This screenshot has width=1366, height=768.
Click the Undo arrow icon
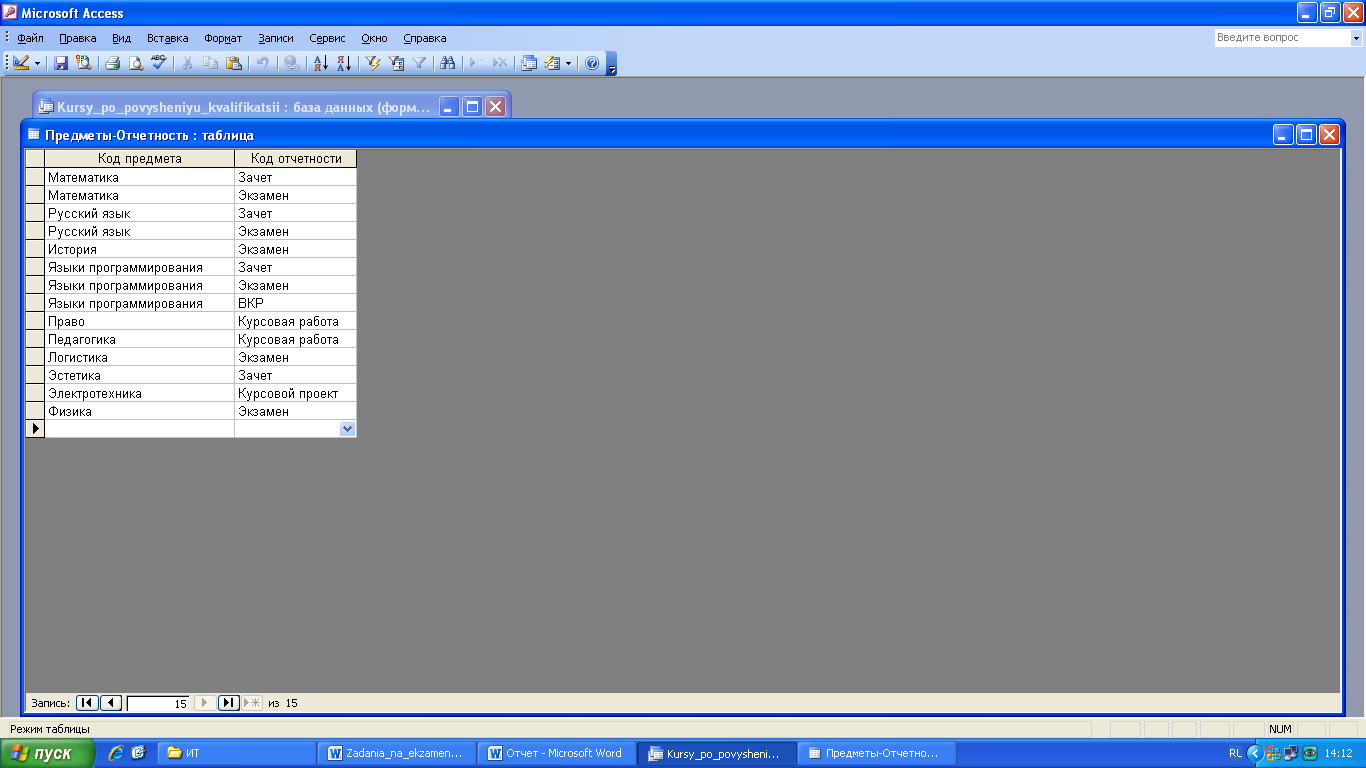point(262,62)
